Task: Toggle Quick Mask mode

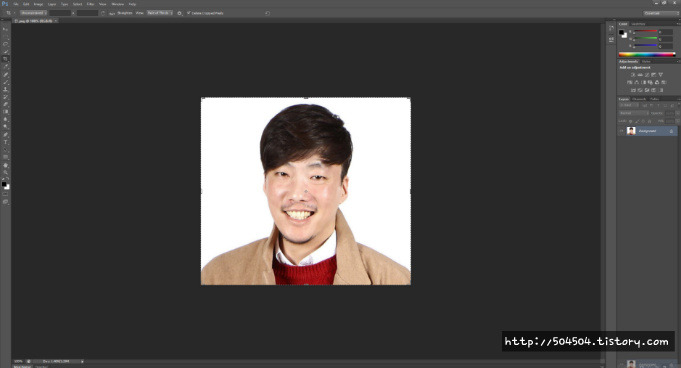Action: (5, 195)
